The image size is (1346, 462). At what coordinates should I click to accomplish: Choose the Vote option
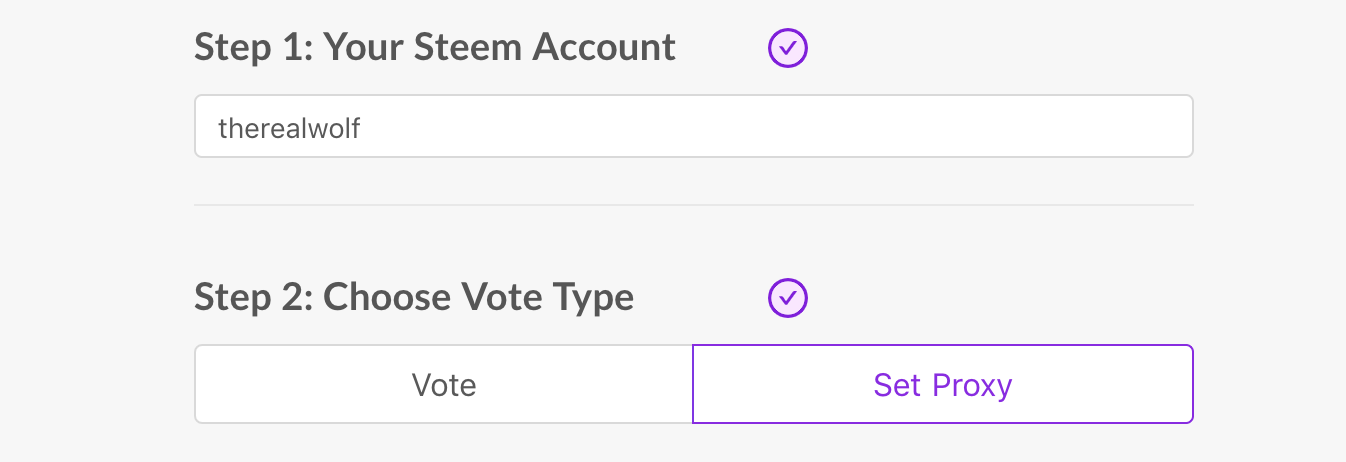point(444,385)
